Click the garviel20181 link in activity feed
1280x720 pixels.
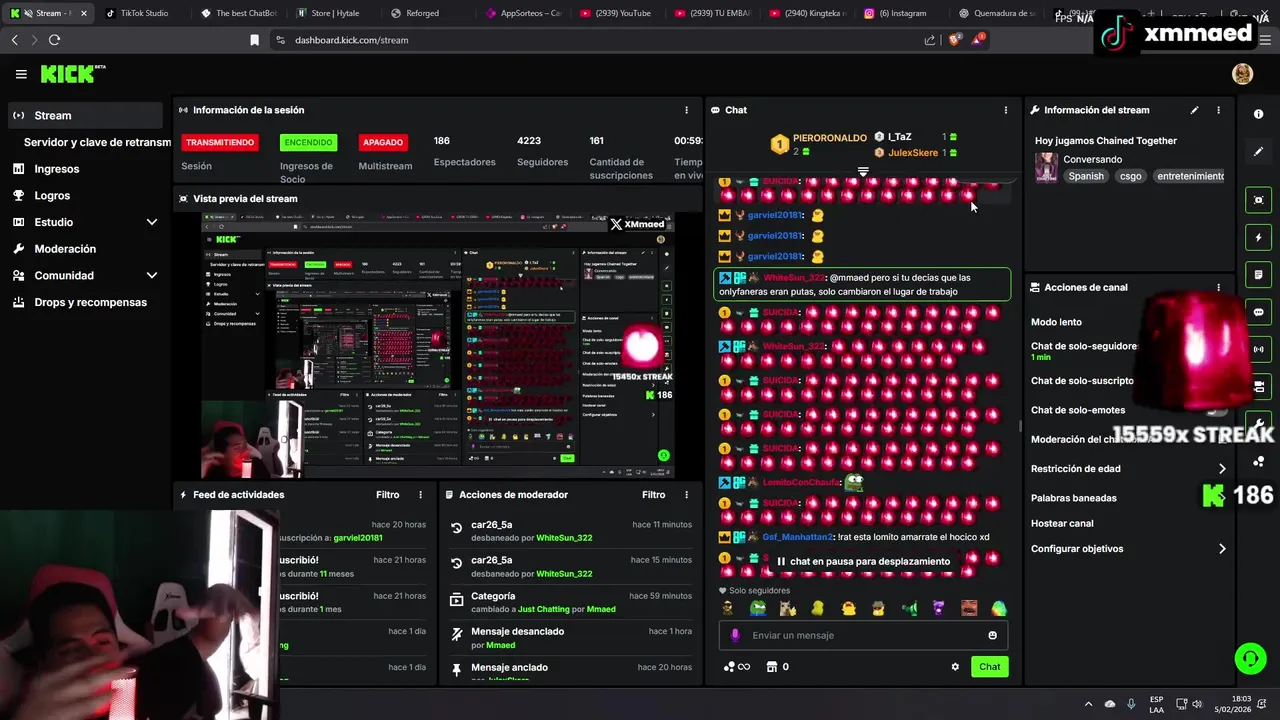(x=358, y=538)
